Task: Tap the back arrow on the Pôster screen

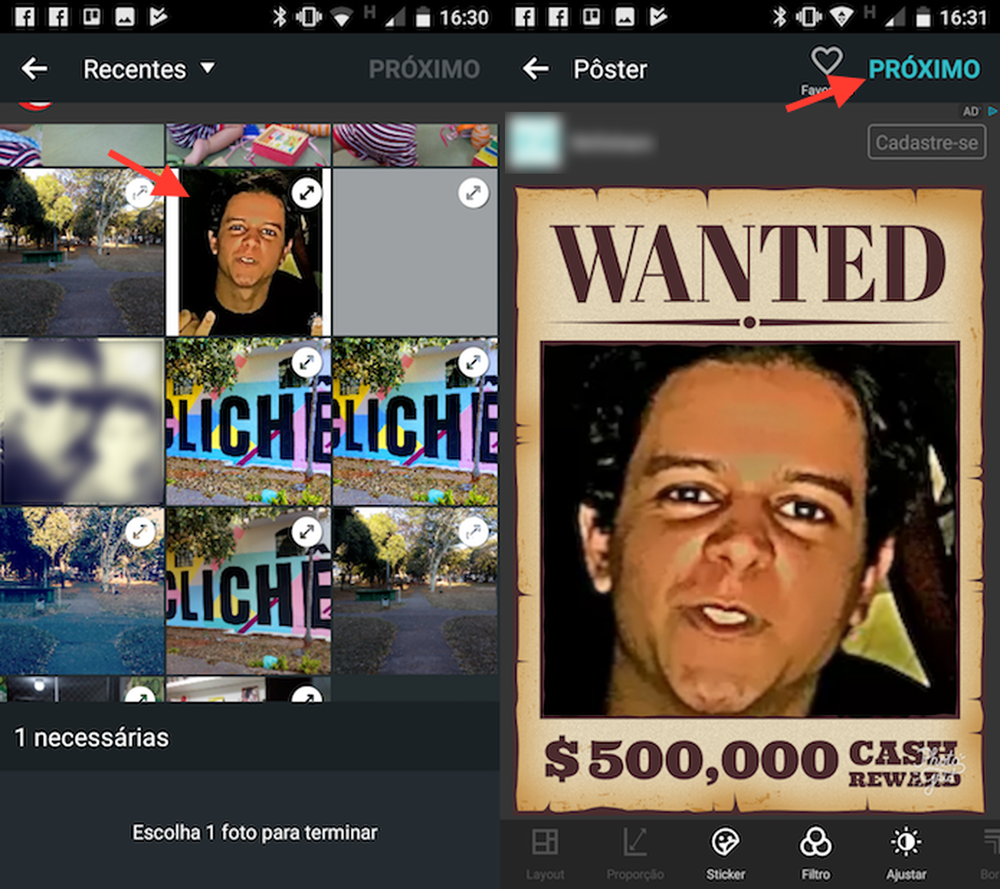Action: click(536, 69)
